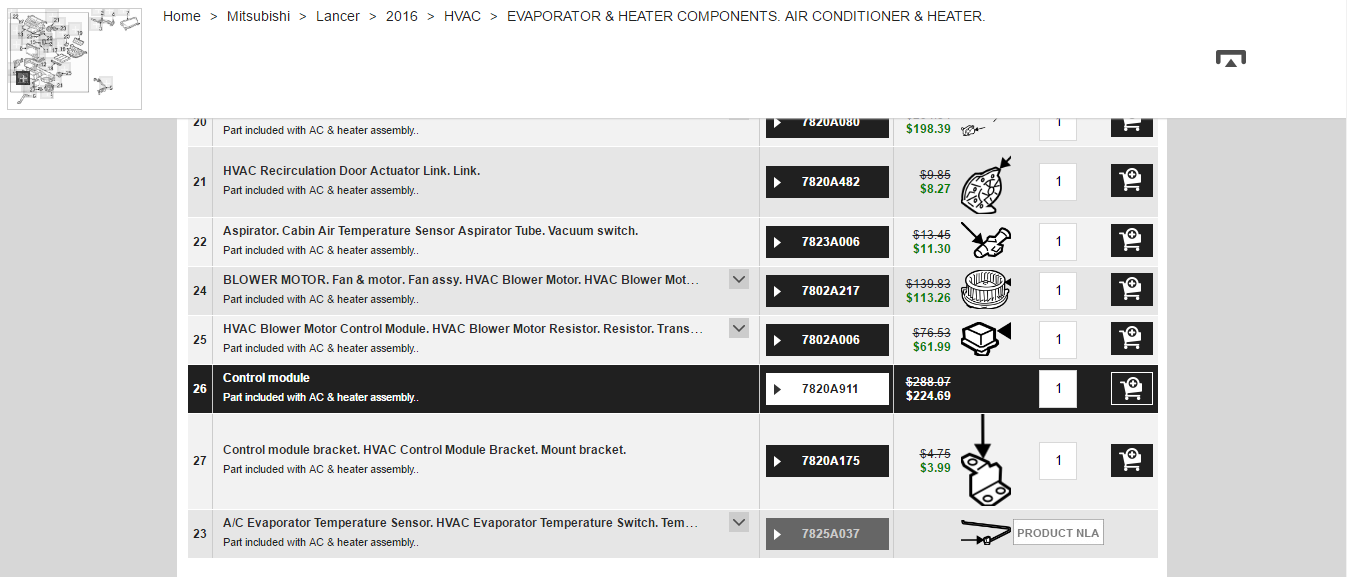Open Lancer breadcrumb link
The image size is (1348, 578).
(338, 16)
